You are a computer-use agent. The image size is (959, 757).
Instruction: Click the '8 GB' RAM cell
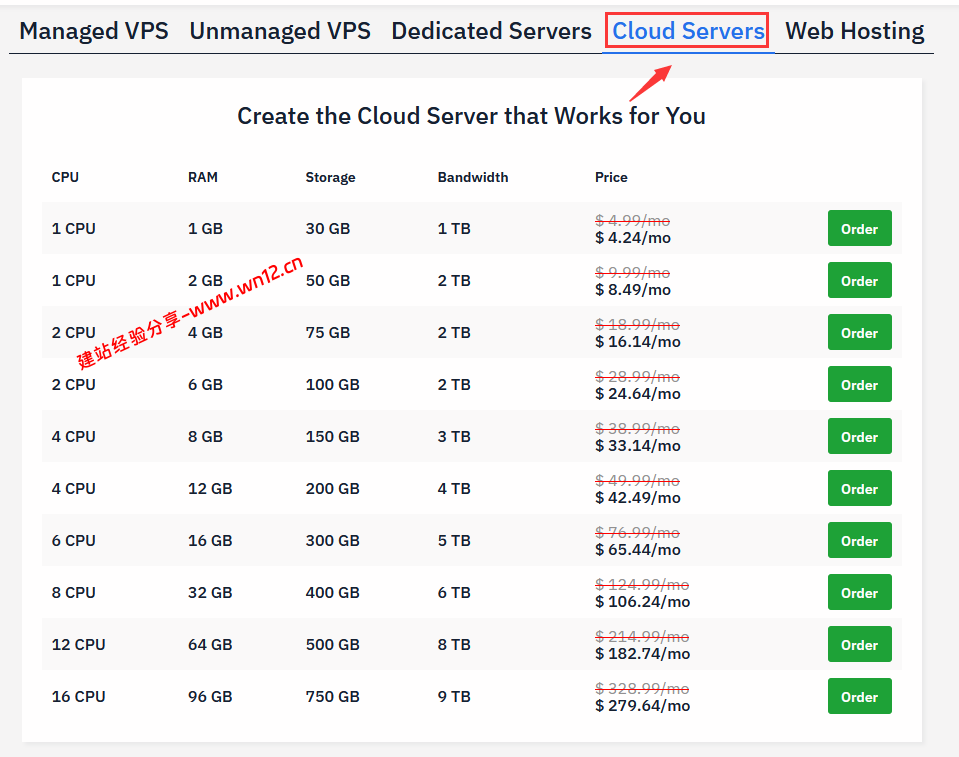point(205,437)
